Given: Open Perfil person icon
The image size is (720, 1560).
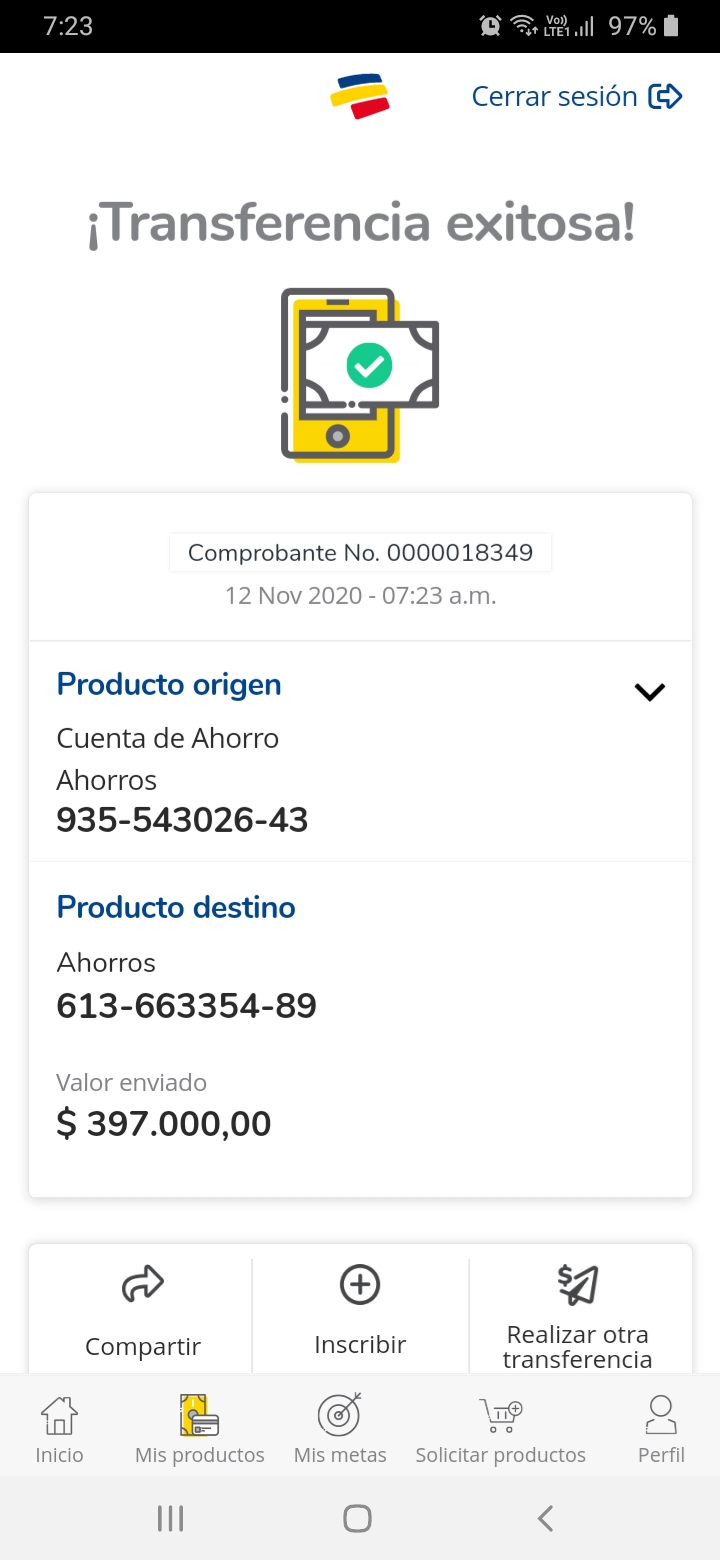Looking at the screenshot, I should tap(661, 1416).
